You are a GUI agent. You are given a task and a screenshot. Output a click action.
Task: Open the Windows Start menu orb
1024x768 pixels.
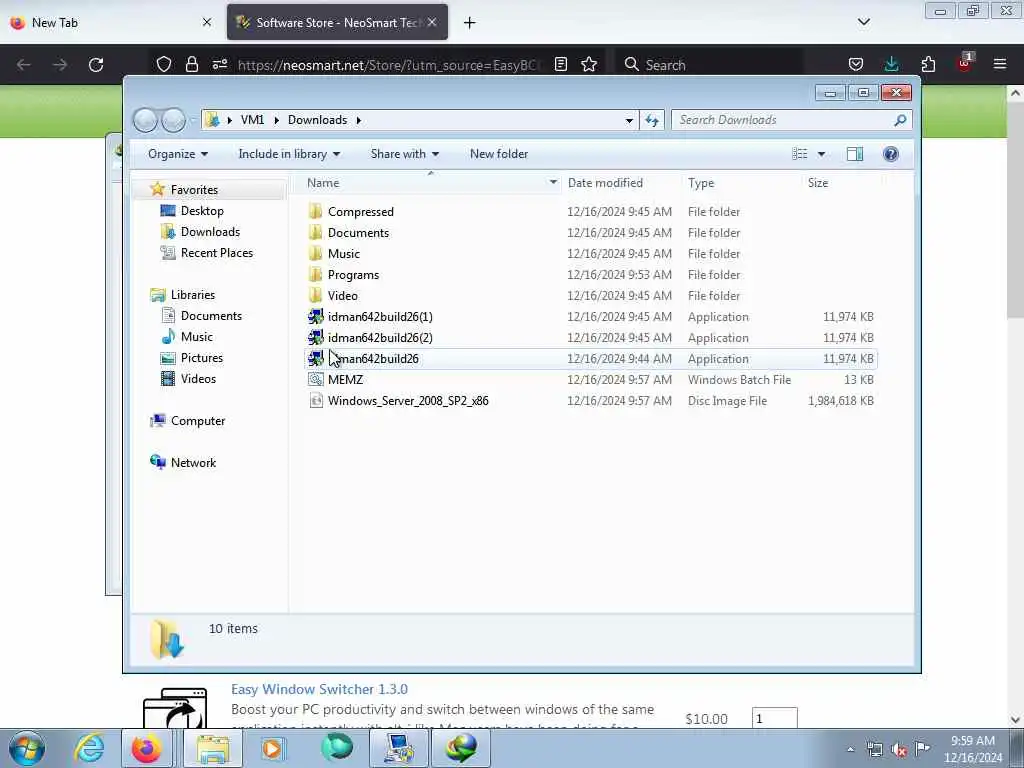coord(27,748)
